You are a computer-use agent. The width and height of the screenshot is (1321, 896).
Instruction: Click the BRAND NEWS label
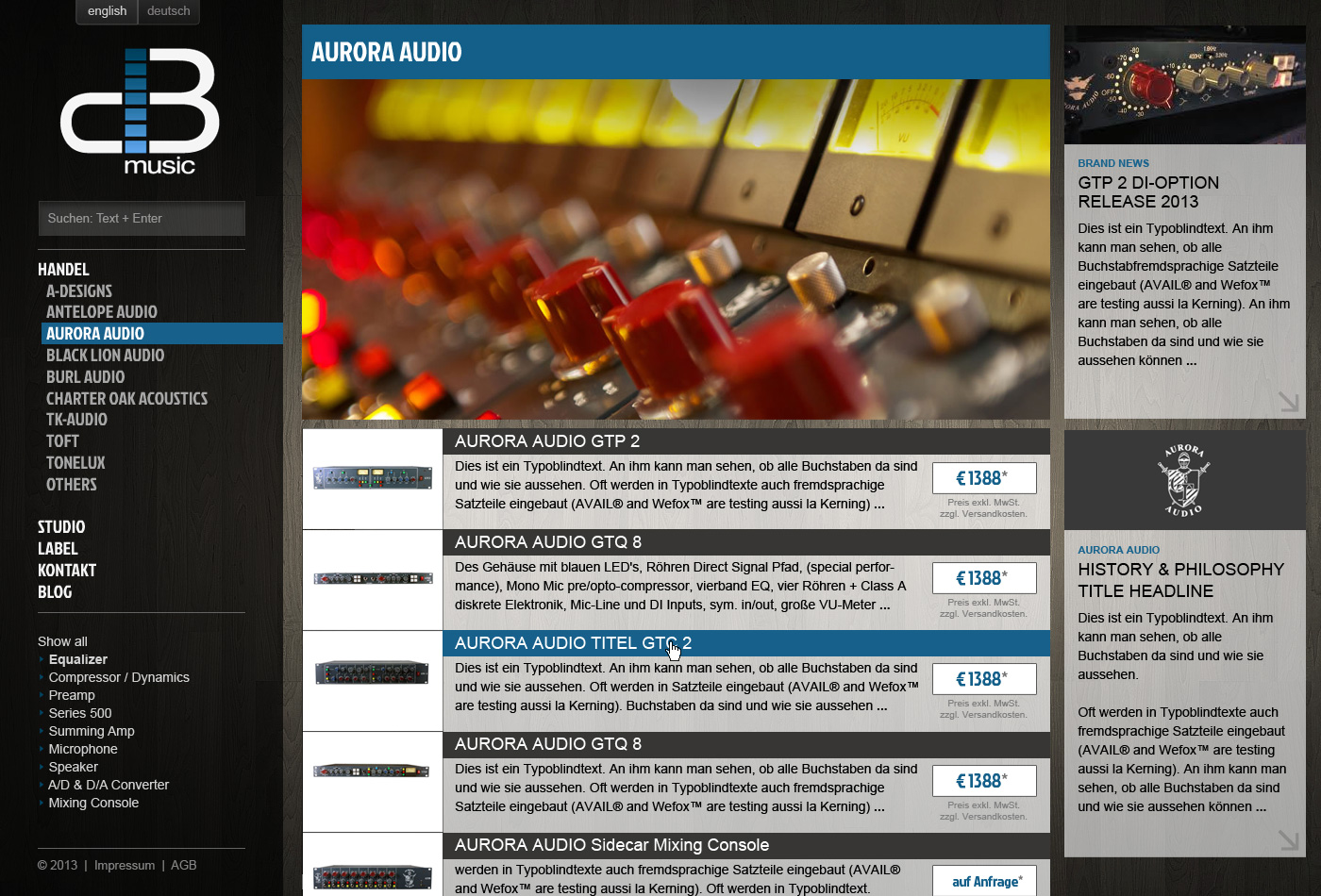(1113, 163)
